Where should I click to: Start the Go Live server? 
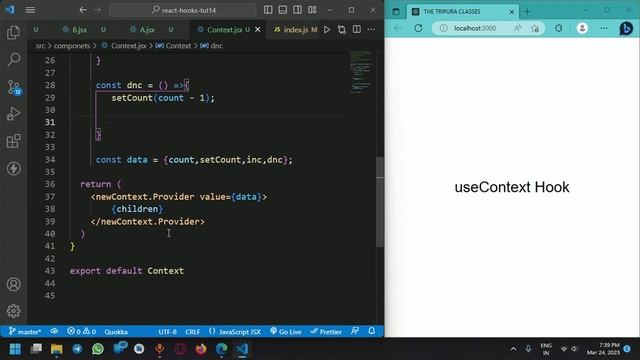pos(286,331)
